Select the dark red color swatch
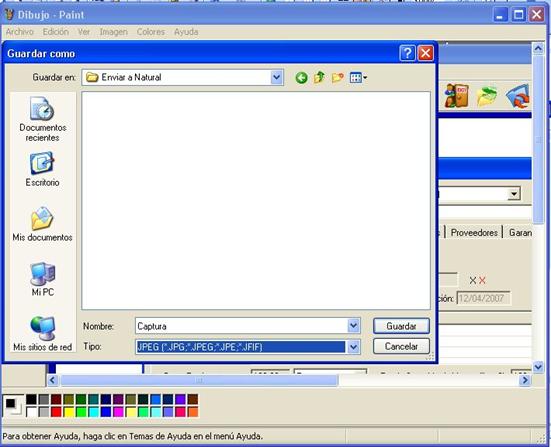This screenshot has width=551, height=447. 56,400
